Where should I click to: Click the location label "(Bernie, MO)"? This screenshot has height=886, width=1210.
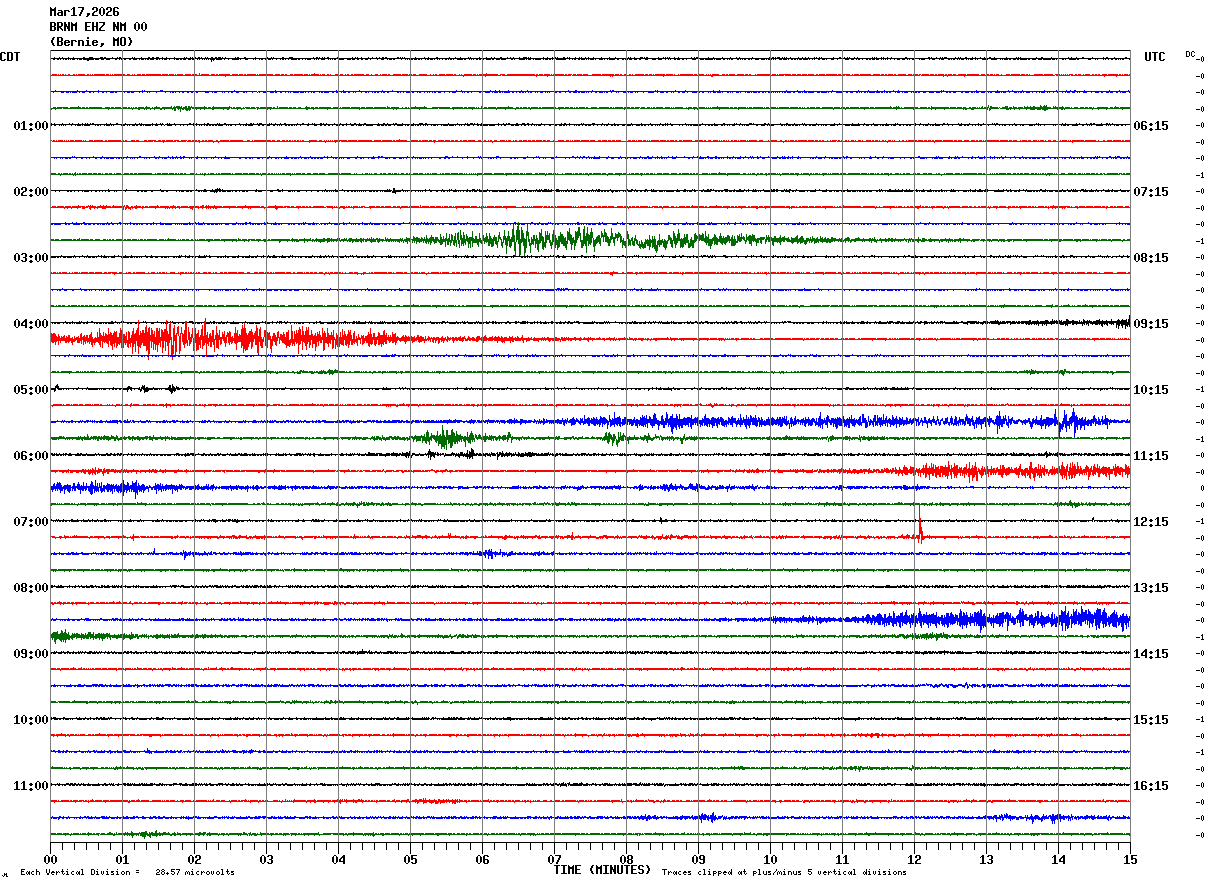click(x=91, y=42)
